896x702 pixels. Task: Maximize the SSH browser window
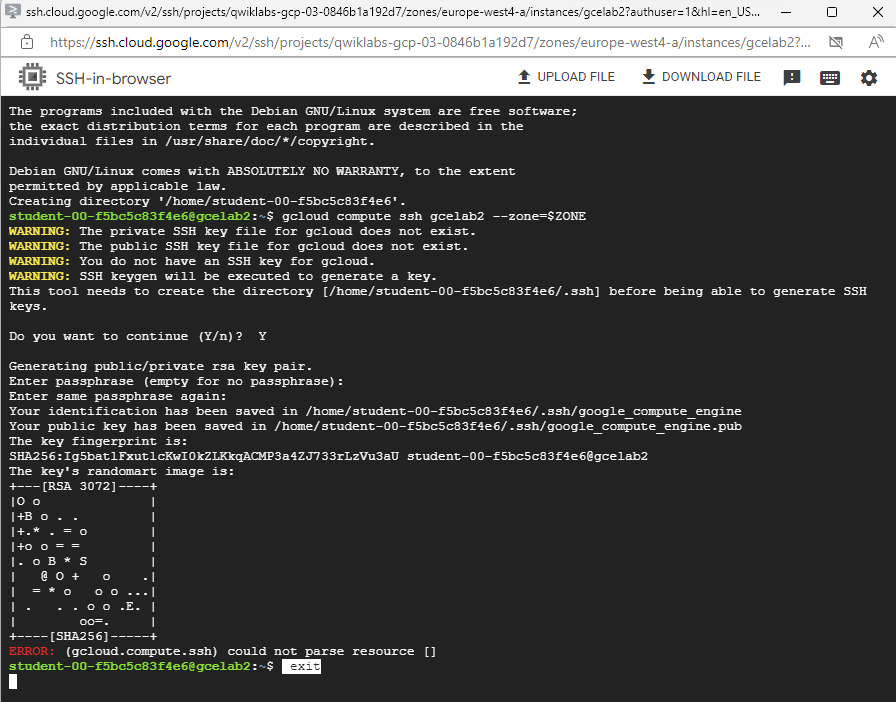(832, 12)
